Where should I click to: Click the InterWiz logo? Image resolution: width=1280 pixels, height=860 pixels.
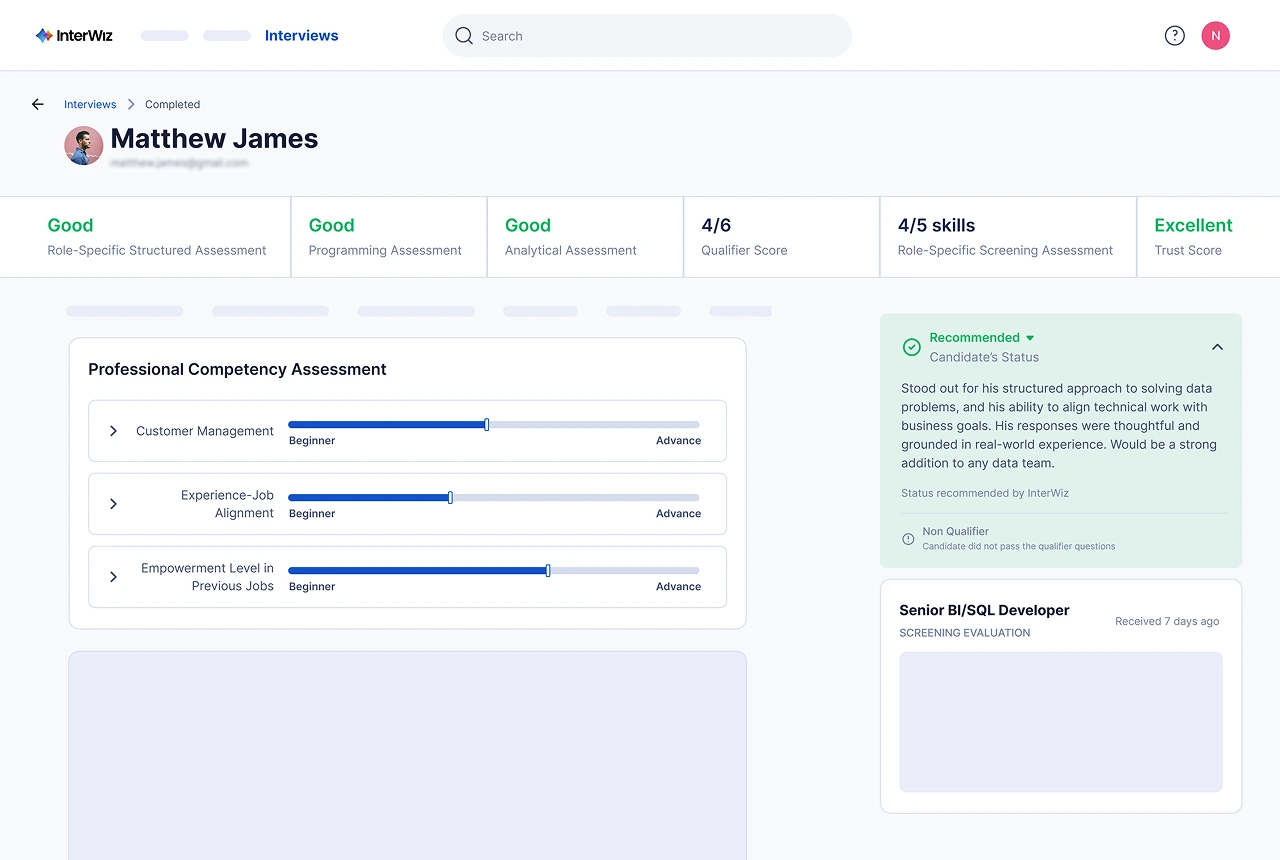pos(74,36)
